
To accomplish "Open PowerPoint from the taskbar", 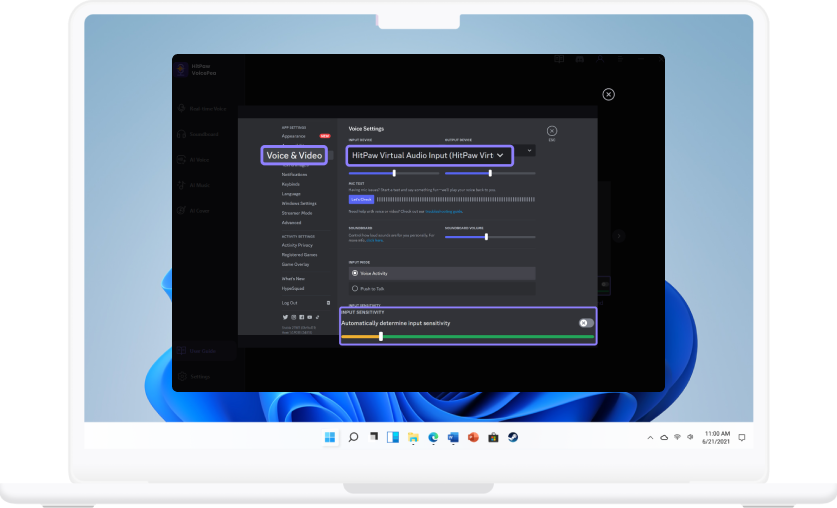I will click(x=473, y=437).
